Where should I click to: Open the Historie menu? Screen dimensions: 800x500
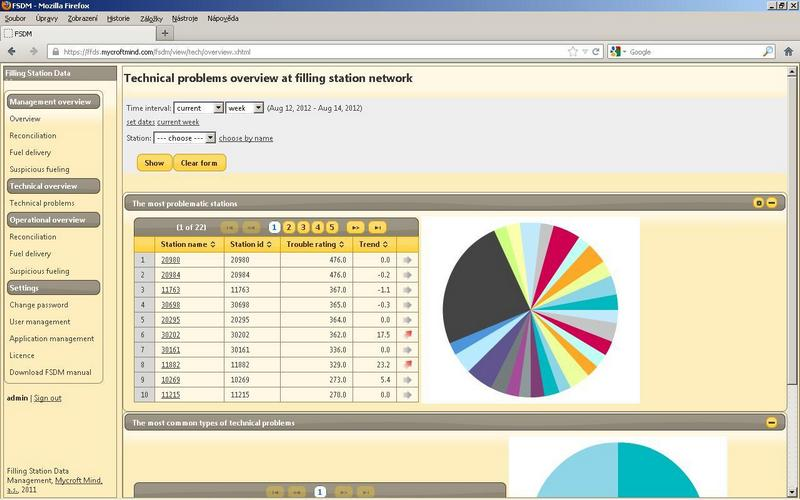[x=118, y=18]
